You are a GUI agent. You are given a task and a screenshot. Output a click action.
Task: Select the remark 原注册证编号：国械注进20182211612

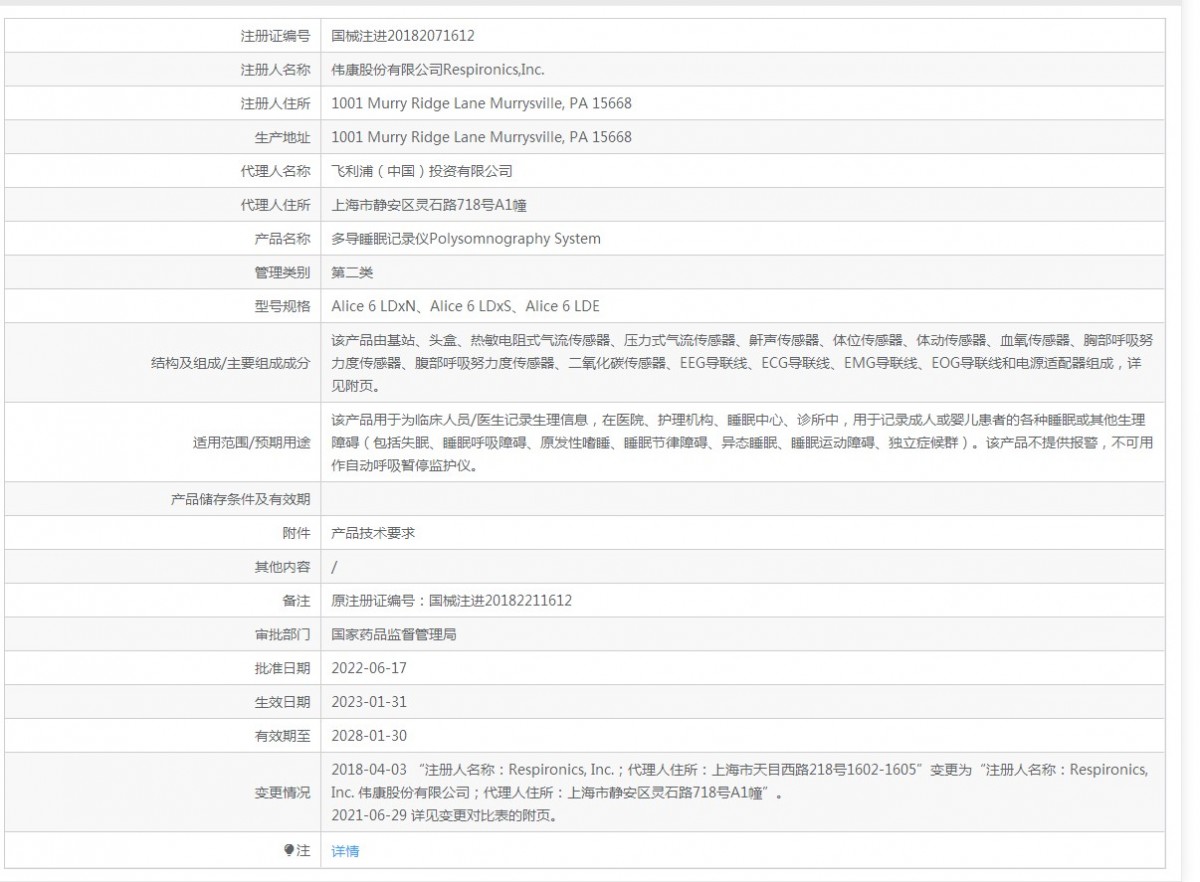tap(451, 601)
